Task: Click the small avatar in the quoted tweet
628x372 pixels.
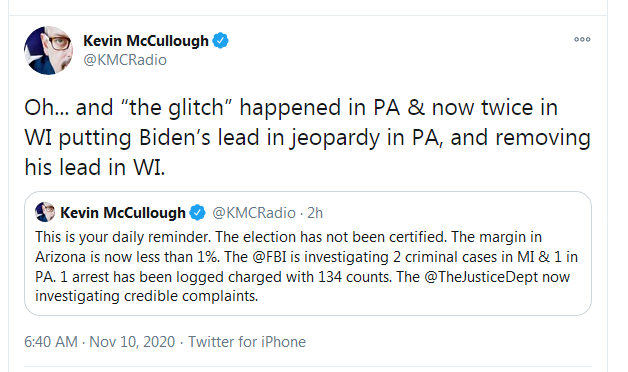Action: click(45, 212)
